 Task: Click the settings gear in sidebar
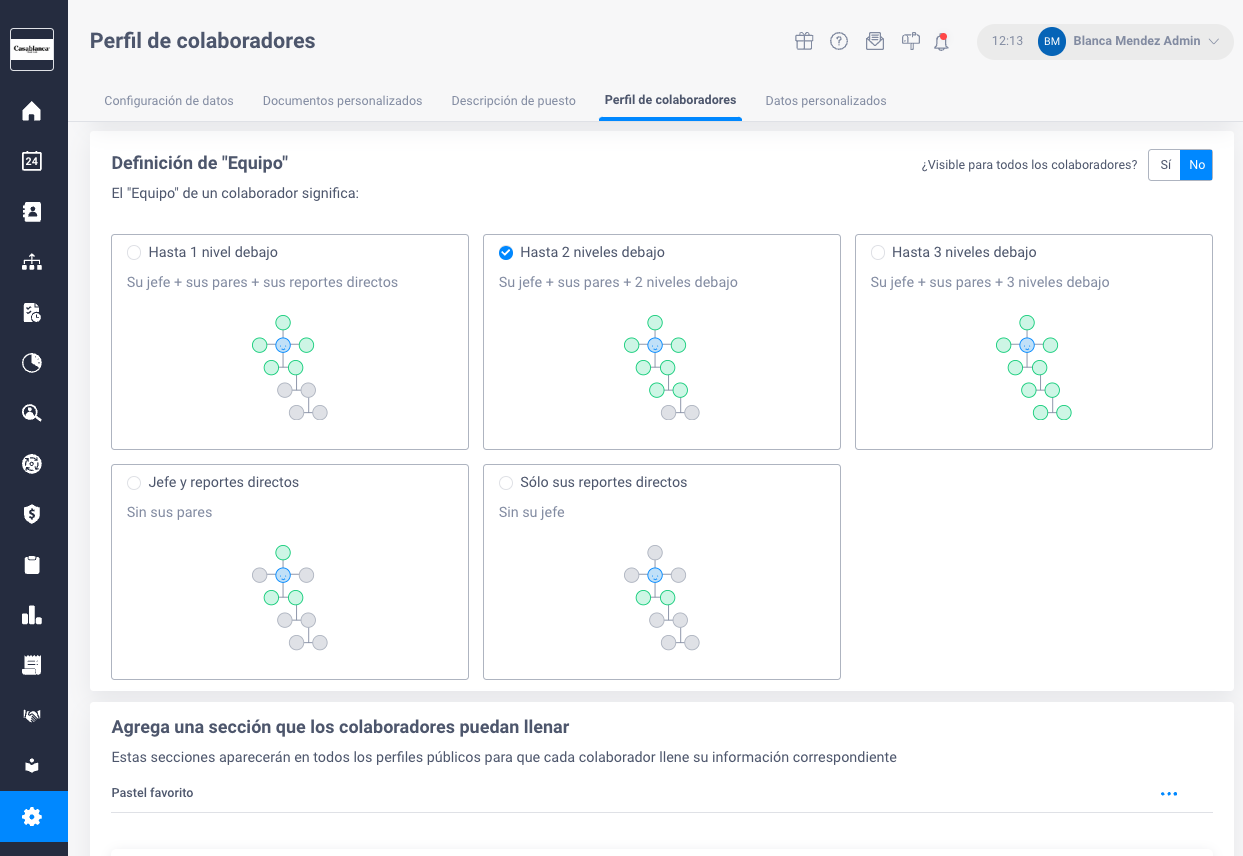click(32, 817)
